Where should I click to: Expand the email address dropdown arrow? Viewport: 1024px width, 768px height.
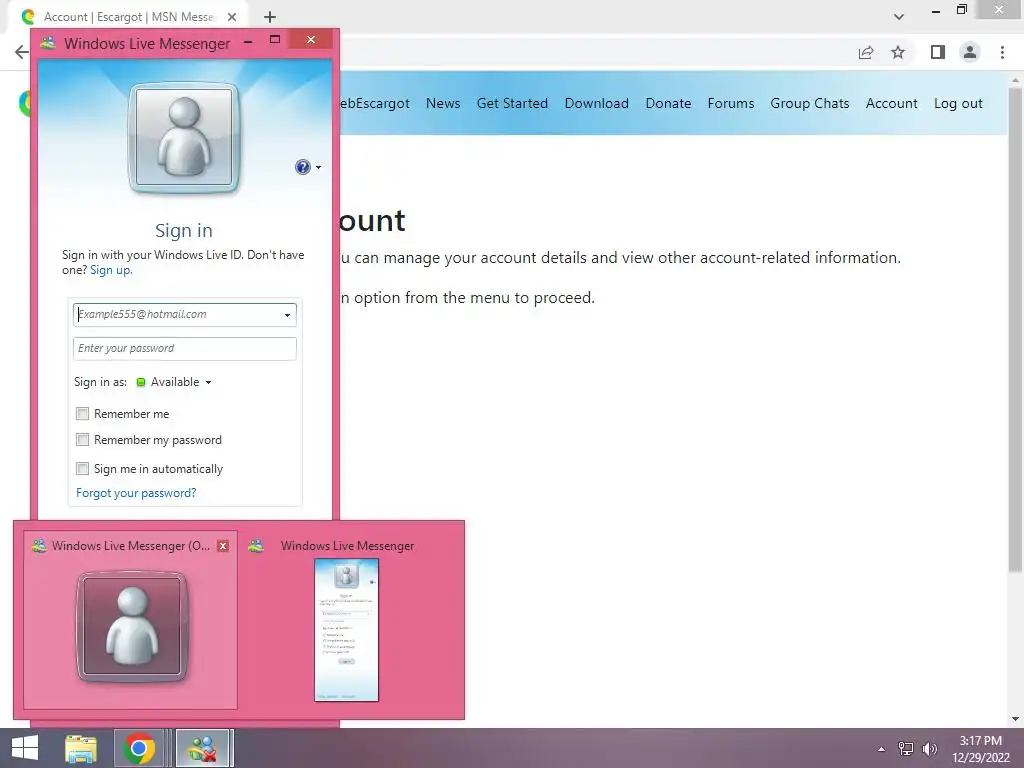287,315
